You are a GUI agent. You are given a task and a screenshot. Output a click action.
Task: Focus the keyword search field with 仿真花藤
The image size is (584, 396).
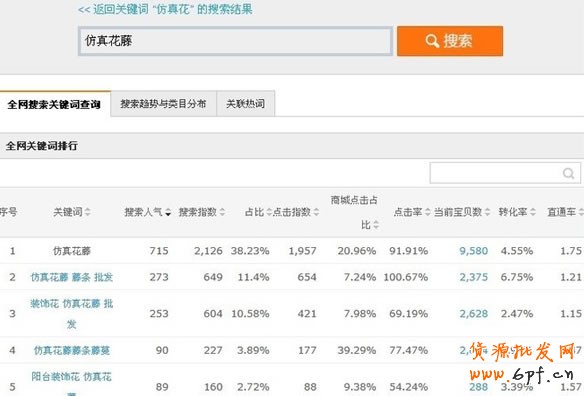pos(235,41)
